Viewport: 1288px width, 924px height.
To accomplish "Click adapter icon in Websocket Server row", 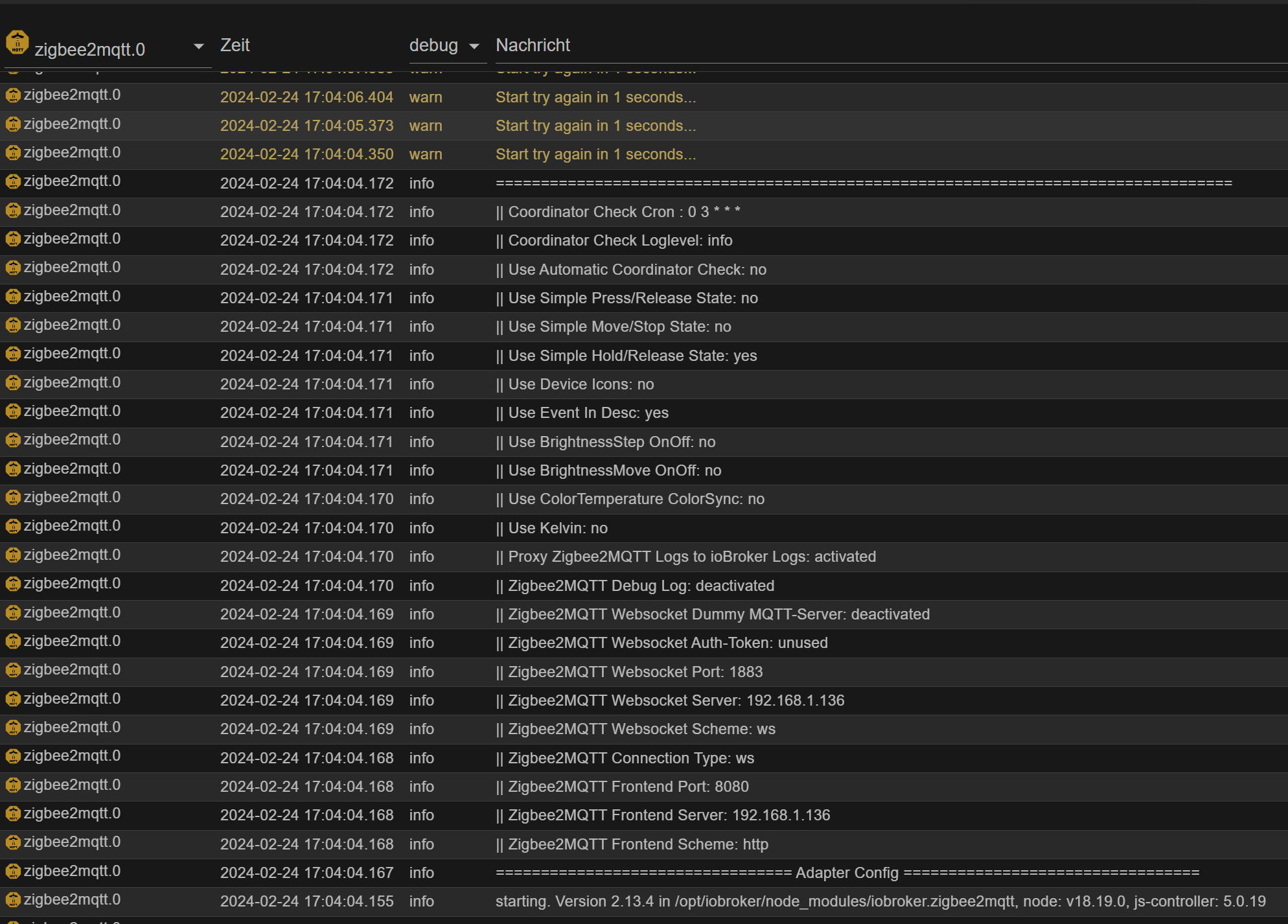I will (x=13, y=699).
